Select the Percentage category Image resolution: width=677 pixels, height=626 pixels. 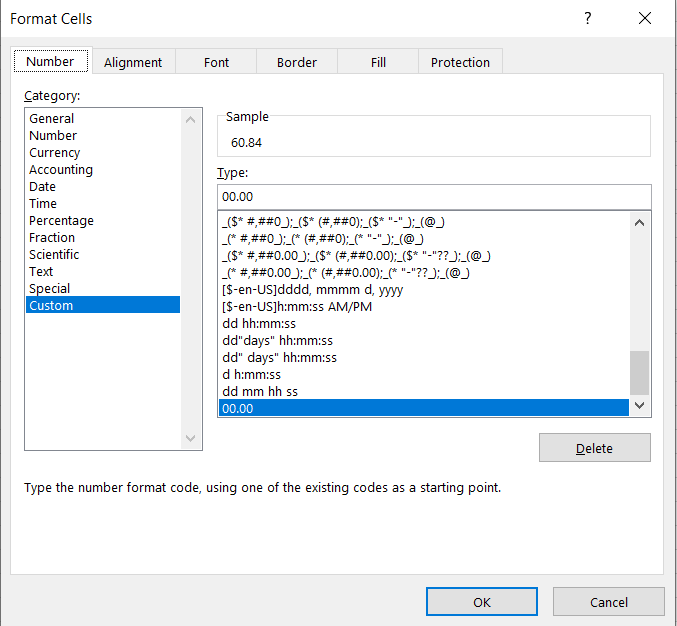point(61,221)
